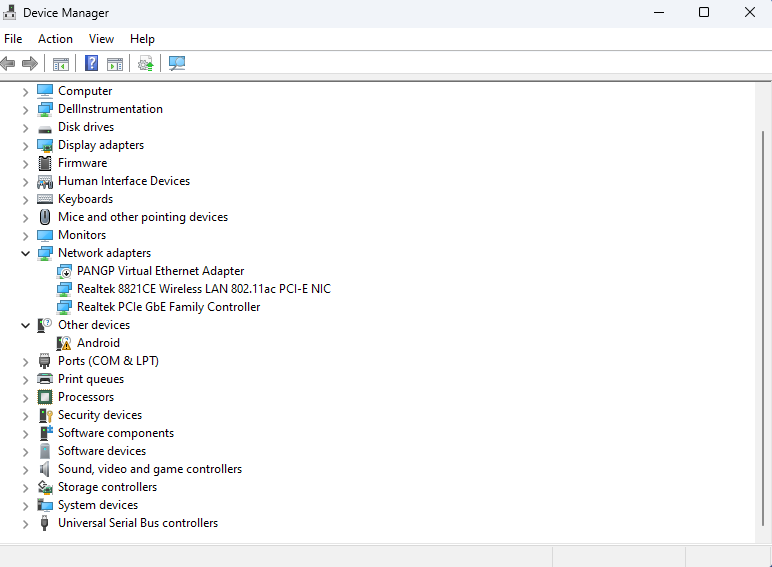Expand the Human Interface Devices node
This screenshot has height=567, width=772.
tap(26, 182)
